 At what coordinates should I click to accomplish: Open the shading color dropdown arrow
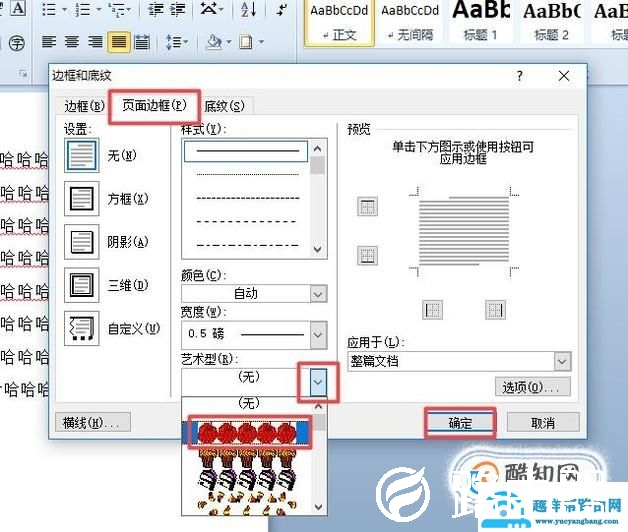[x=229, y=42]
